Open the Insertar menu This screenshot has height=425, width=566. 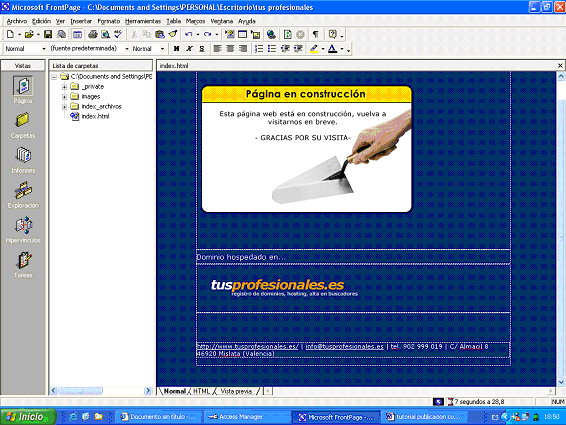81,21
